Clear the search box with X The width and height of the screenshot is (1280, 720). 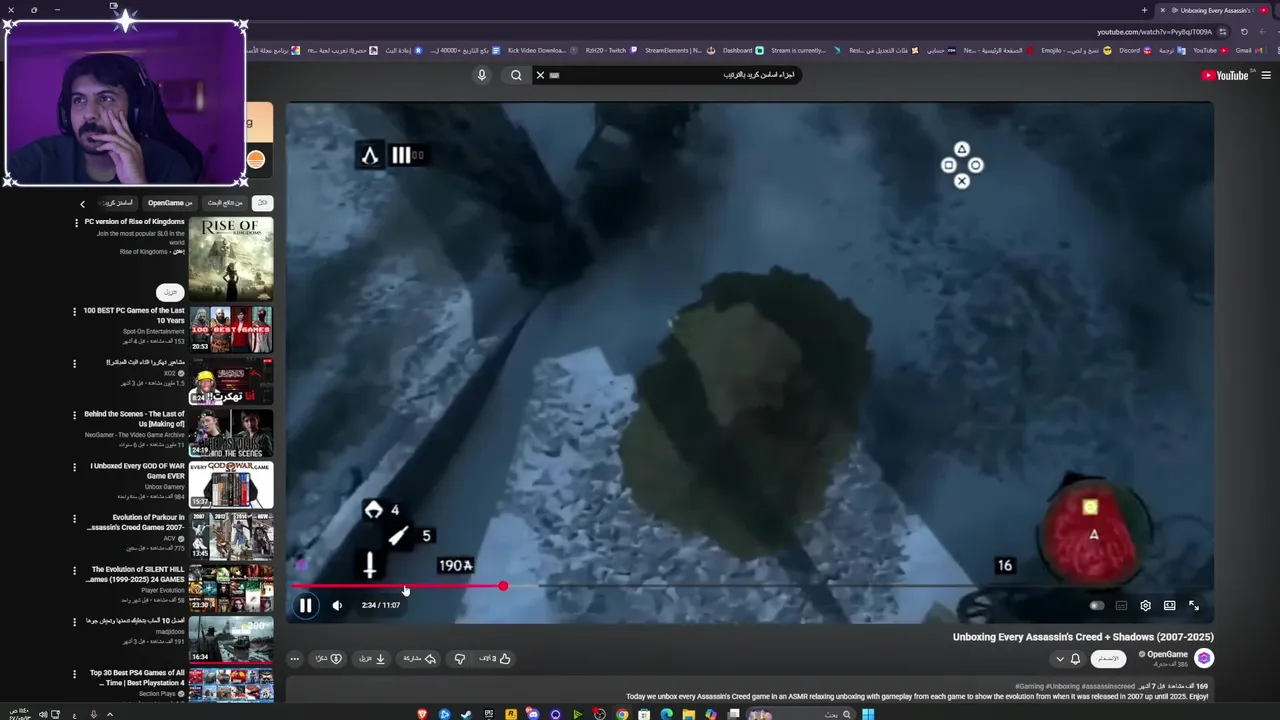coord(540,75)
